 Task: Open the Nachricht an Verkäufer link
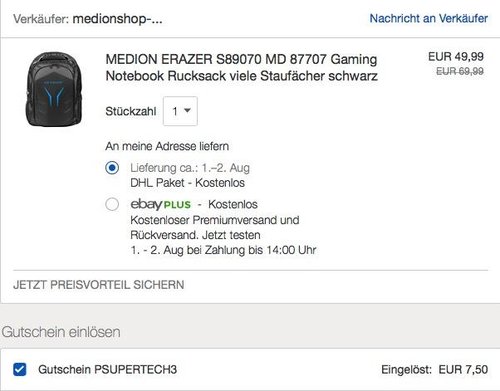coord(428,18)
